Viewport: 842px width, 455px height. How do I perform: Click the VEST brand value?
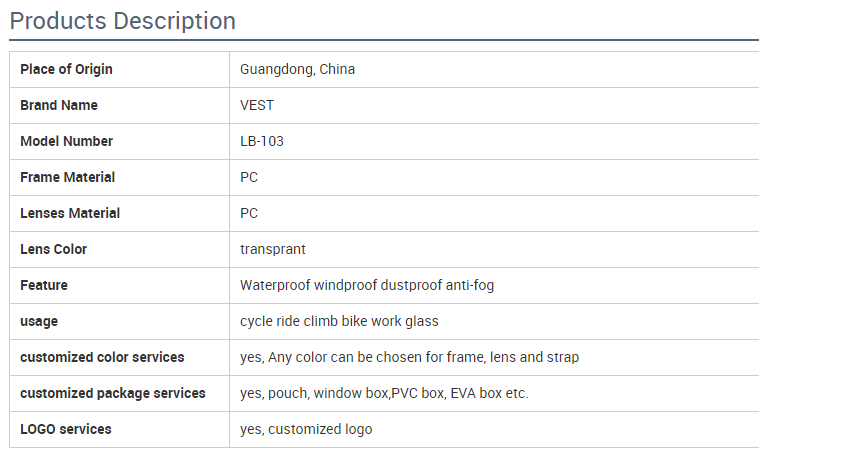[x=257, y=105]
